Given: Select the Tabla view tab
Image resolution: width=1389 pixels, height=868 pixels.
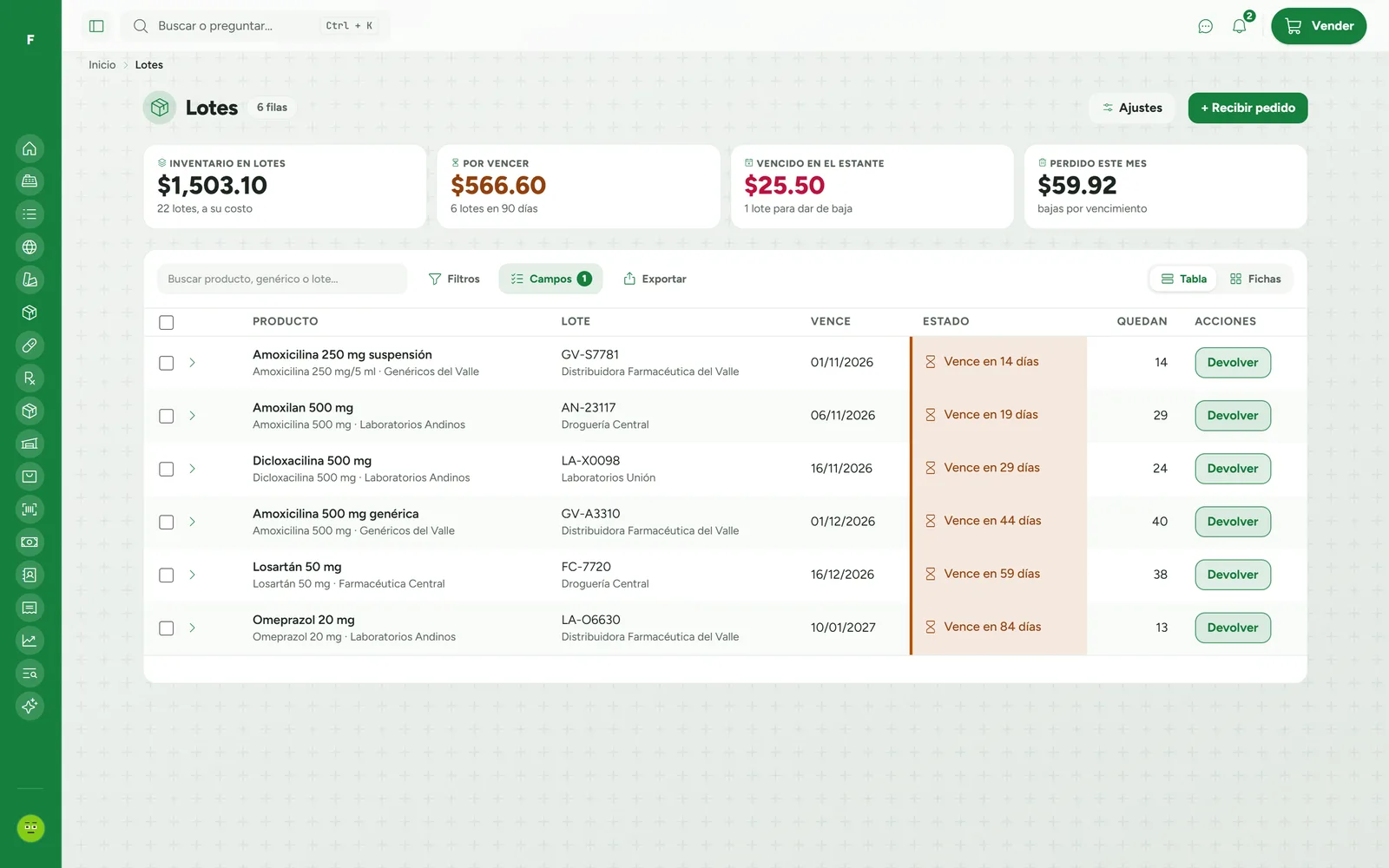Looking at the screenshot, I should (1184, 279).
